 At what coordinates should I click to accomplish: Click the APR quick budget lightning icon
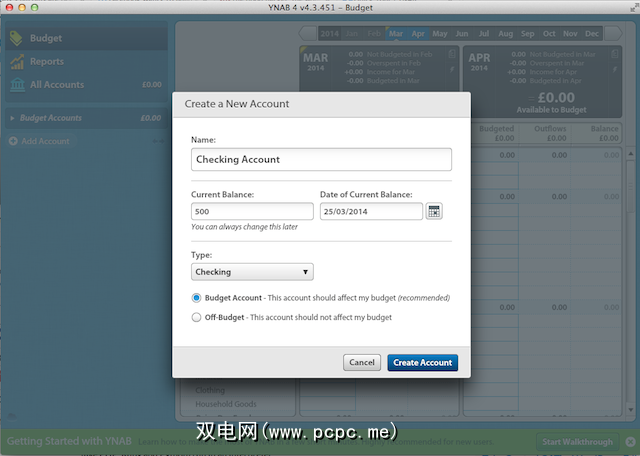(x=615, y=70)
